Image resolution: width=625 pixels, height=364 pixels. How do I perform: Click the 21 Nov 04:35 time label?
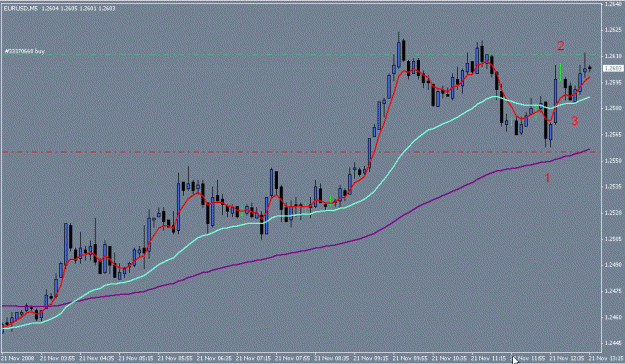(97, 358)
